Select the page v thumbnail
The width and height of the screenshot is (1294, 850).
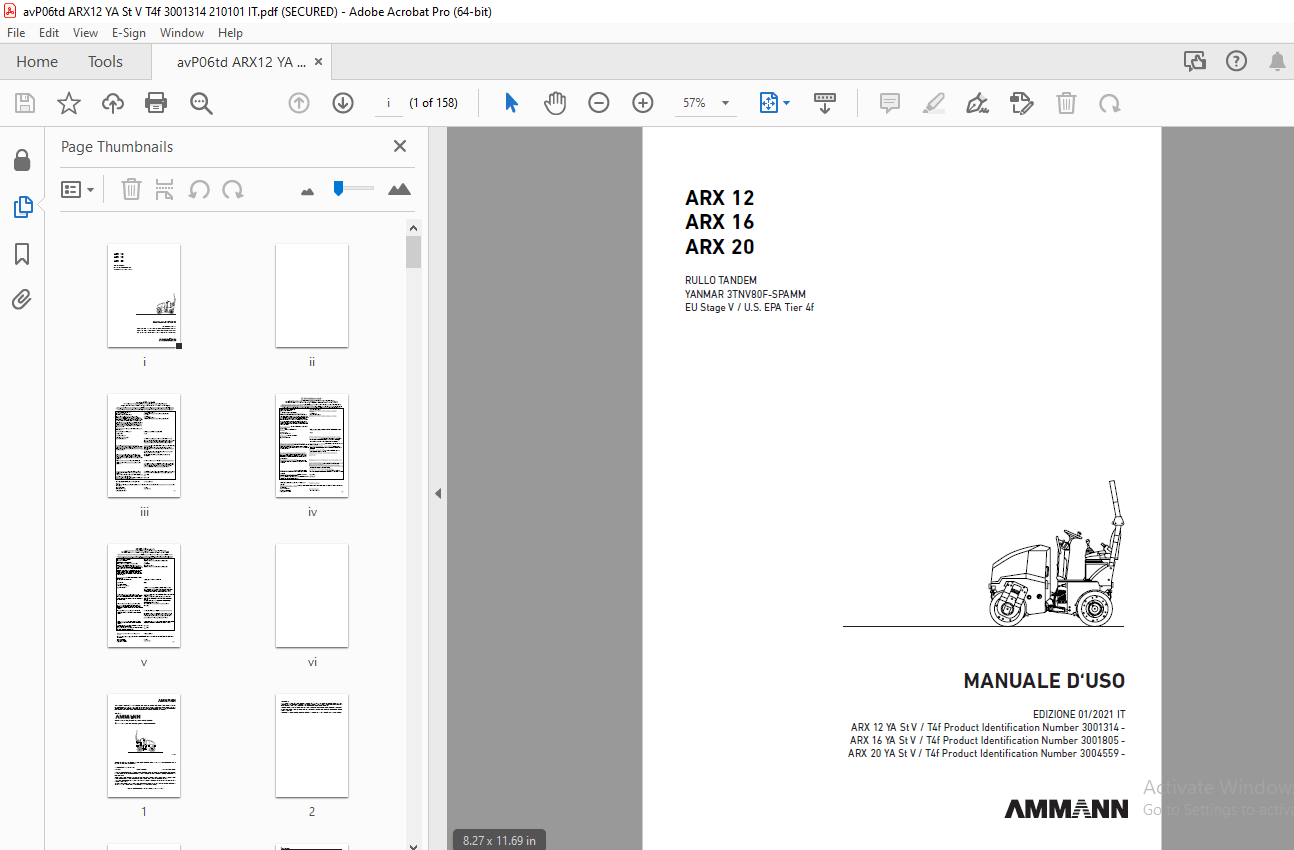pyautogui.click(x=144, y=596)
